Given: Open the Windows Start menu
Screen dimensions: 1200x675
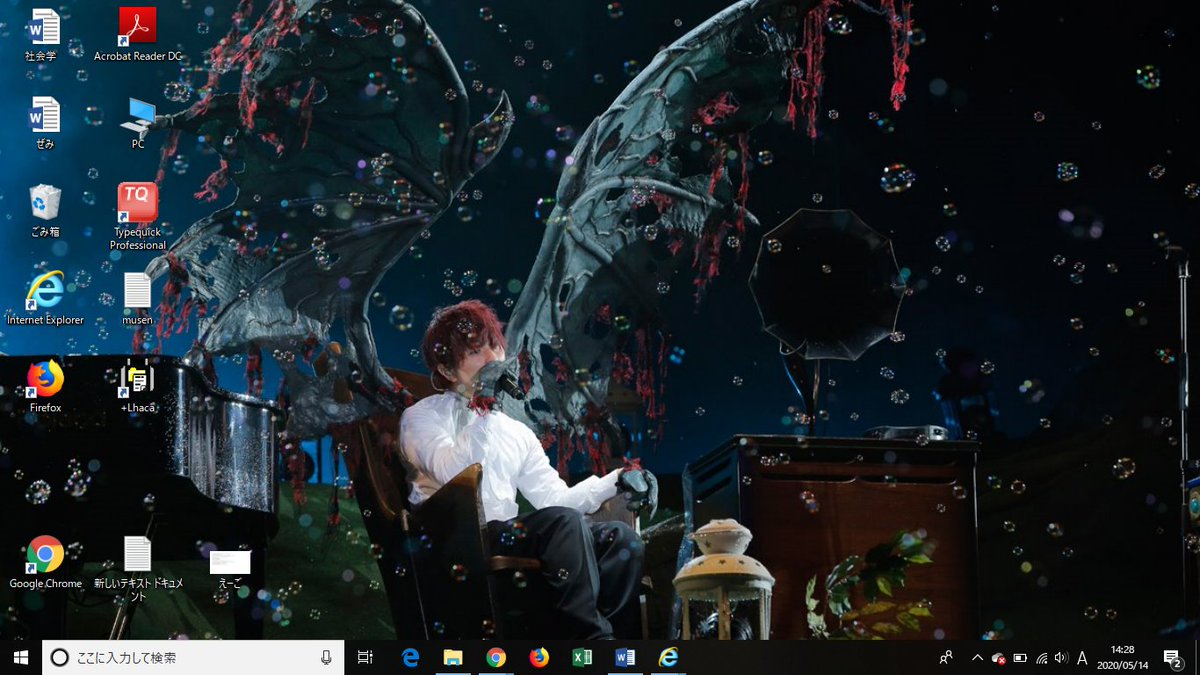Looking at the screenshot, I should pyautogui.click(x=20, y=657).
